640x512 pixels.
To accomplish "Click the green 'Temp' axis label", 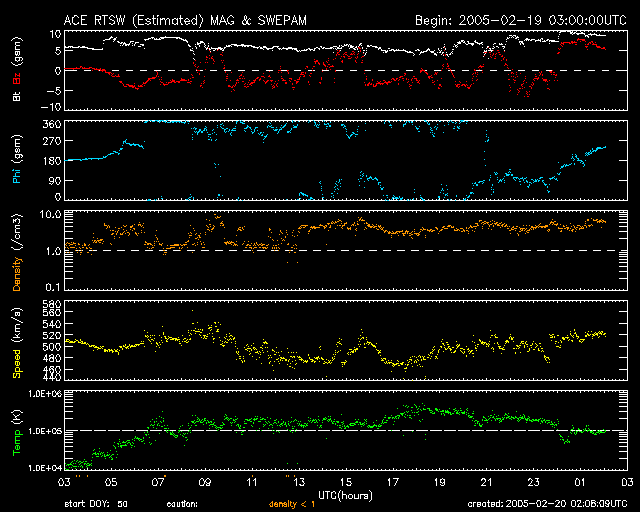I will 17,443.
